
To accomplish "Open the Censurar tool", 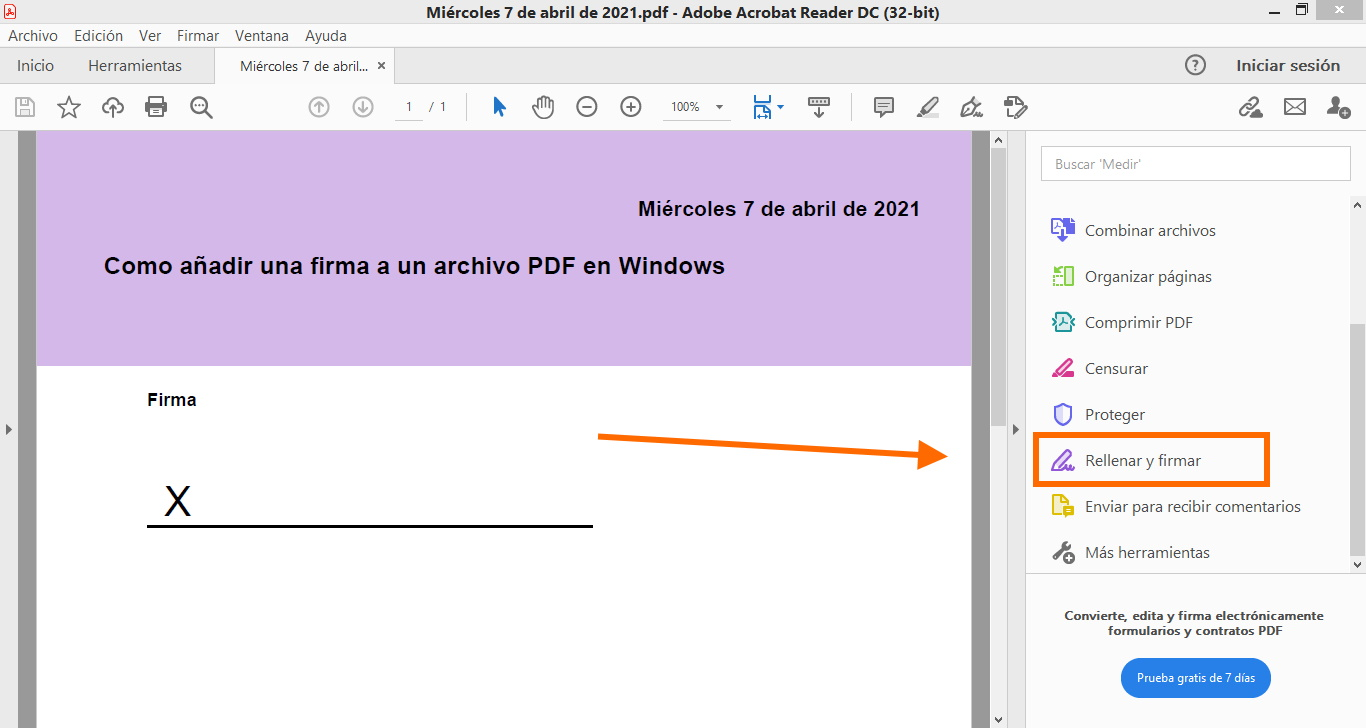I will (1099, 368).
